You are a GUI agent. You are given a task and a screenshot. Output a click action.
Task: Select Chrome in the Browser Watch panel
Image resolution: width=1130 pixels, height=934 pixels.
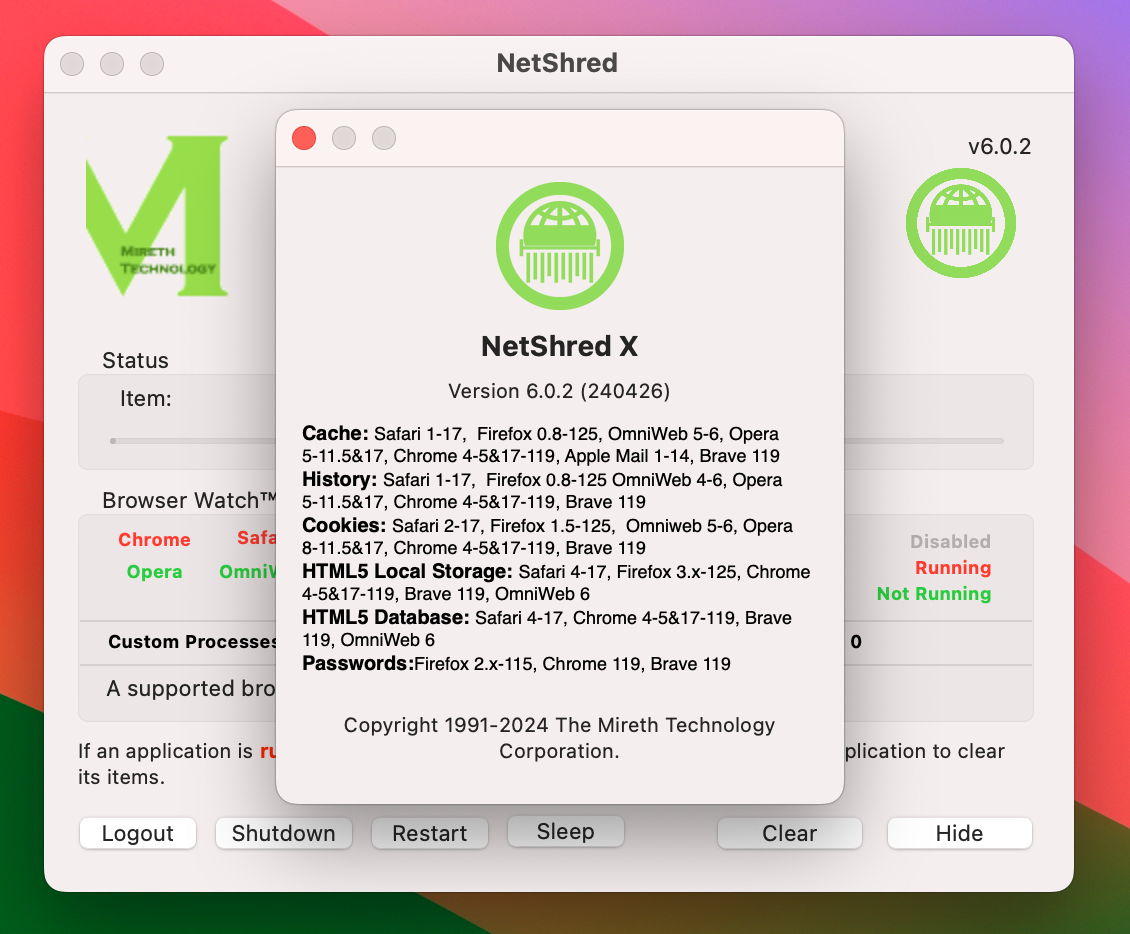point(154,539)
